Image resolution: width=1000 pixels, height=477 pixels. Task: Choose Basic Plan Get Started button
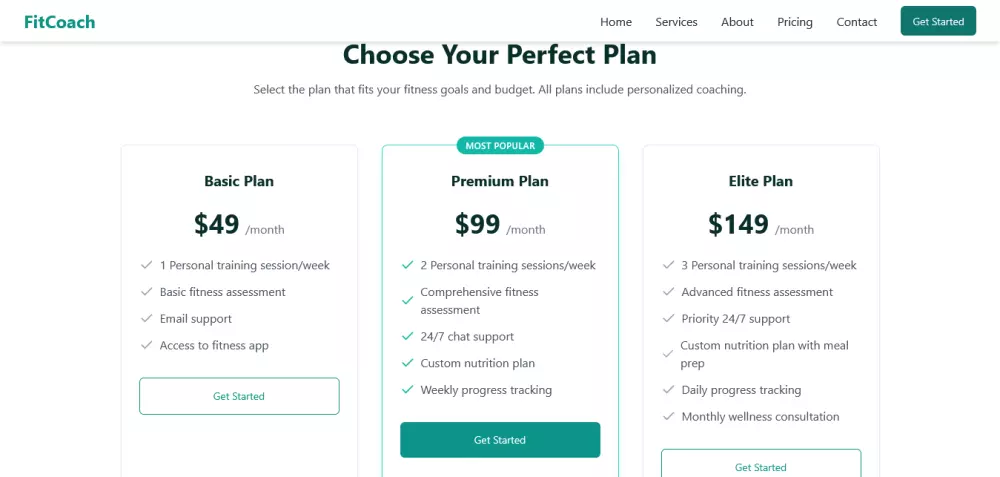tap(239, 396)
